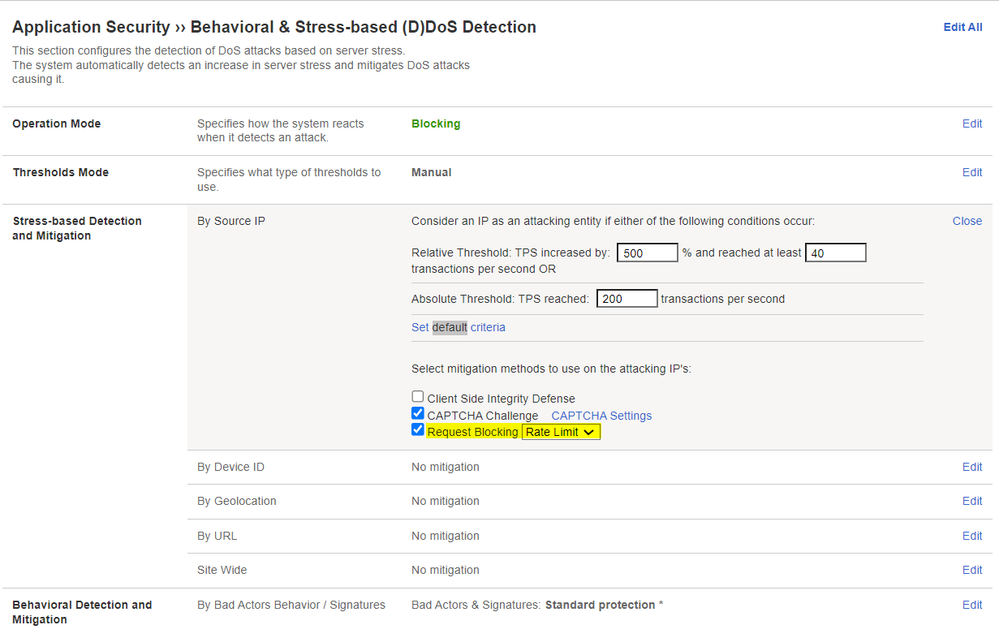
Task: Click the Set default criteria link
Action: coord(458,327)
